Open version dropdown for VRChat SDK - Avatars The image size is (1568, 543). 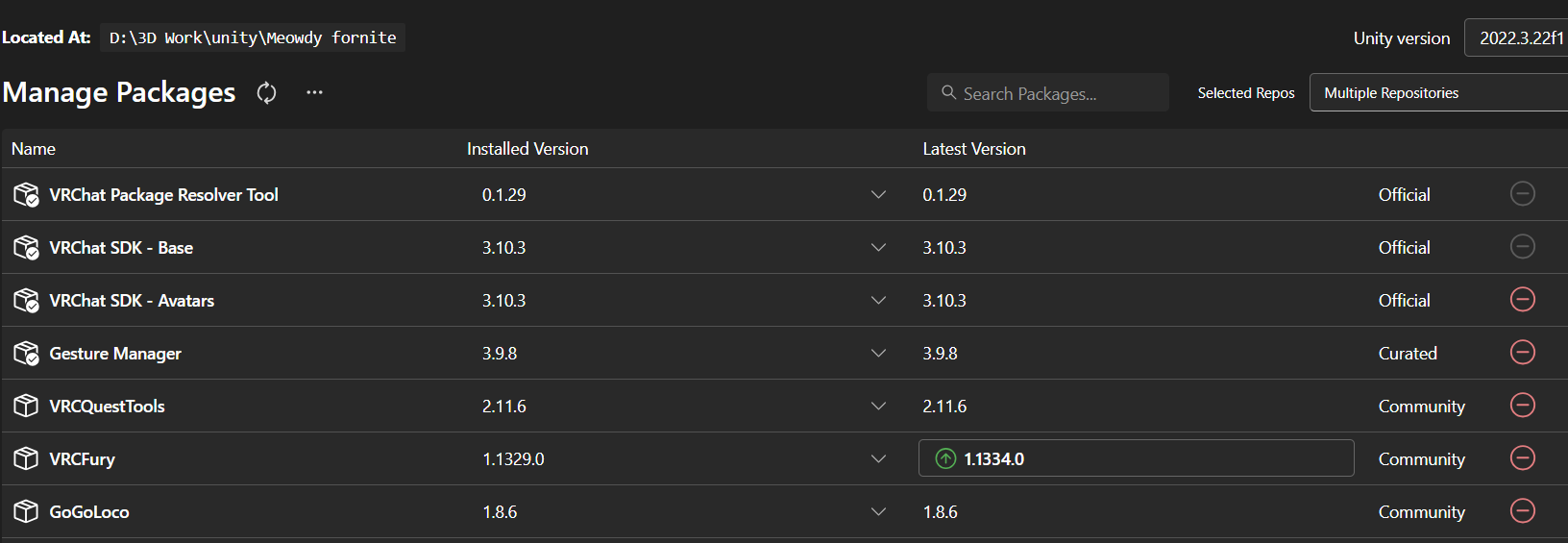[x=878, y=301]
